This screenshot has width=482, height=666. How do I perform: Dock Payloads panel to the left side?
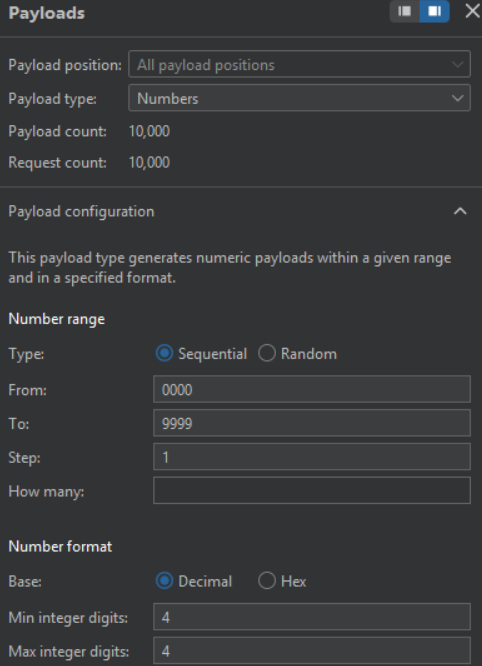coord(405,11)
